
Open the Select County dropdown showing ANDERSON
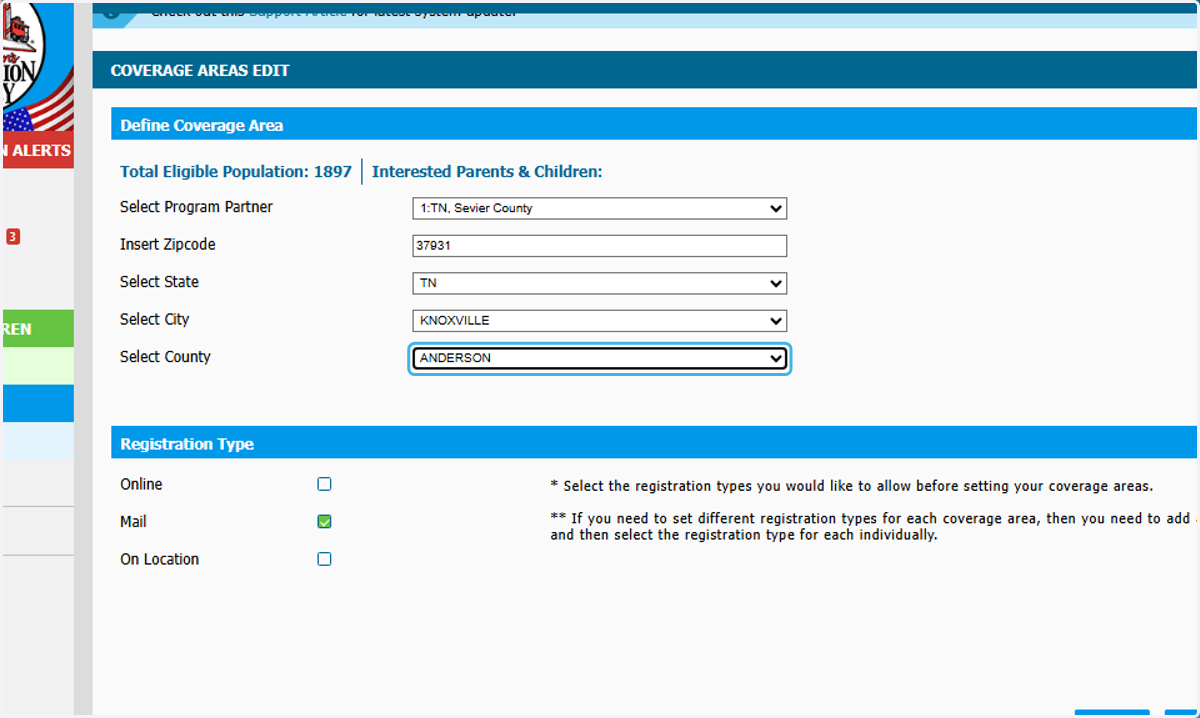(599, 358)
